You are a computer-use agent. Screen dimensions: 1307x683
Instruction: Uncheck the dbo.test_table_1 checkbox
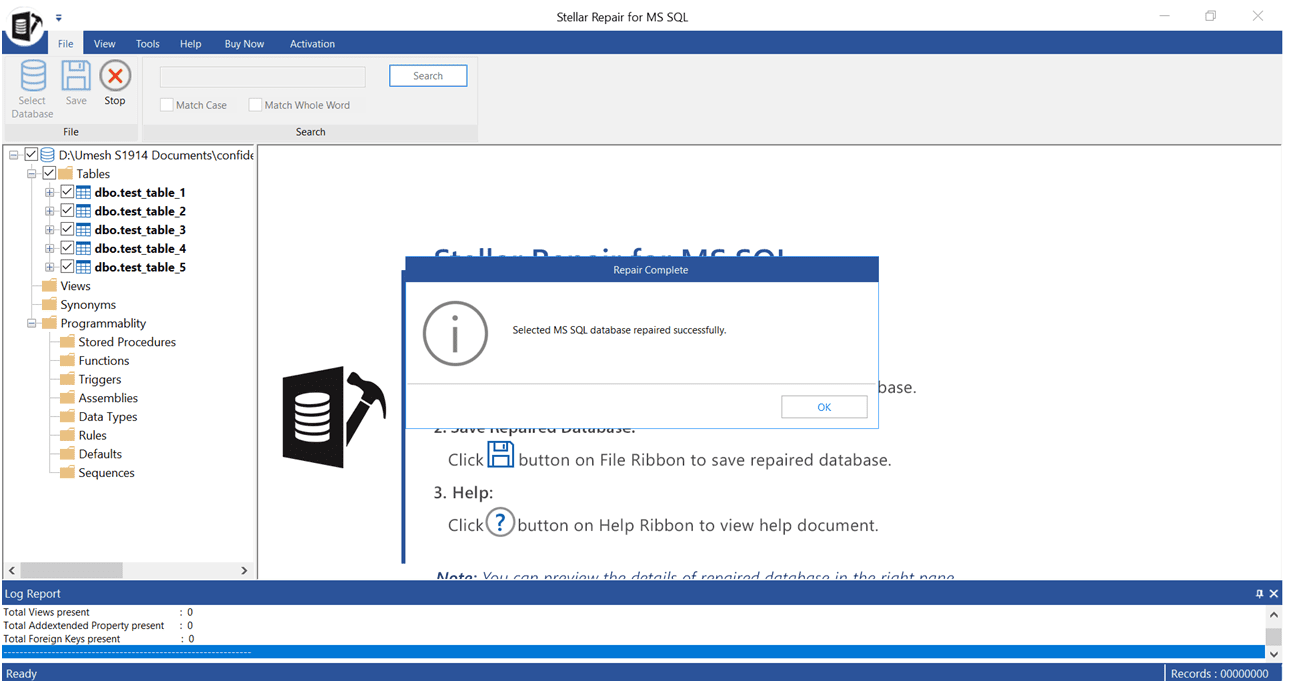67,192
